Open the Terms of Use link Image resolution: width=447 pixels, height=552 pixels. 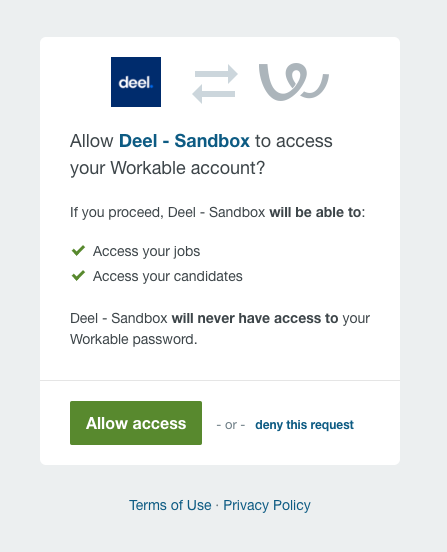pyautogui.click(x=170, y=505)
